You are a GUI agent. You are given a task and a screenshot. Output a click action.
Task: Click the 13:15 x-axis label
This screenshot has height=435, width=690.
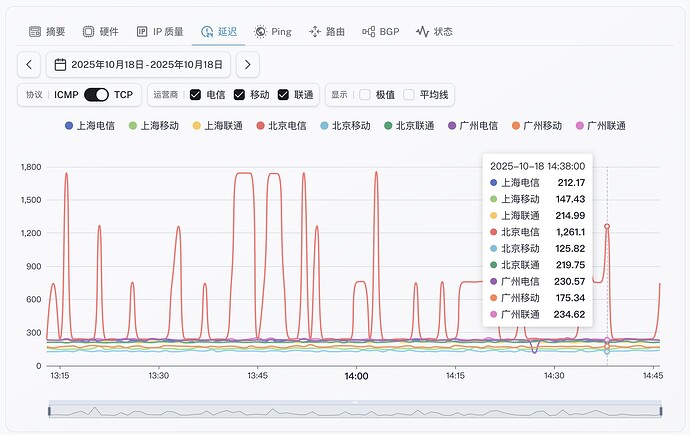pyautogui.click(x=59, y=376)
